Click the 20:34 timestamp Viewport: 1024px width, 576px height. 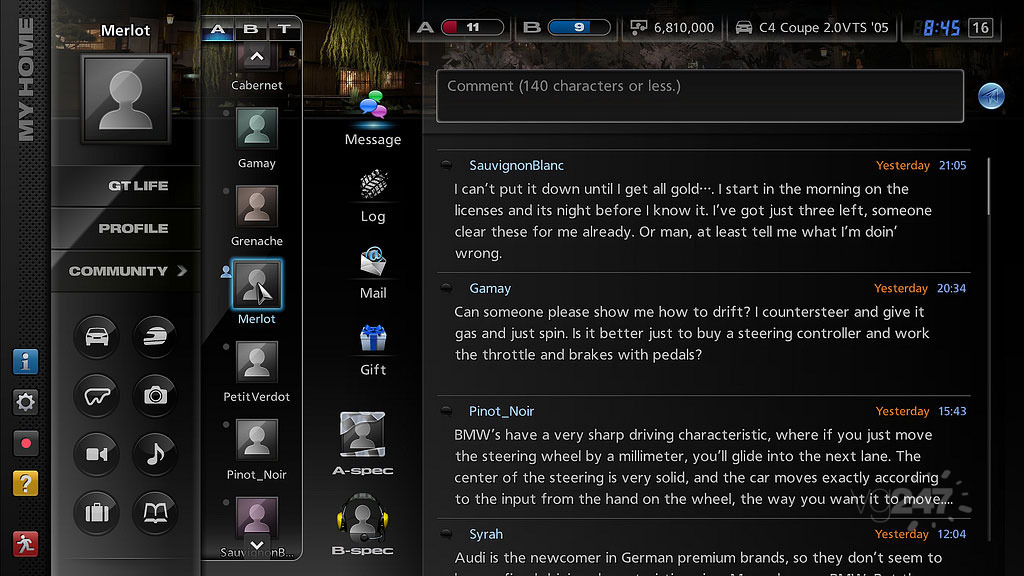951,289
